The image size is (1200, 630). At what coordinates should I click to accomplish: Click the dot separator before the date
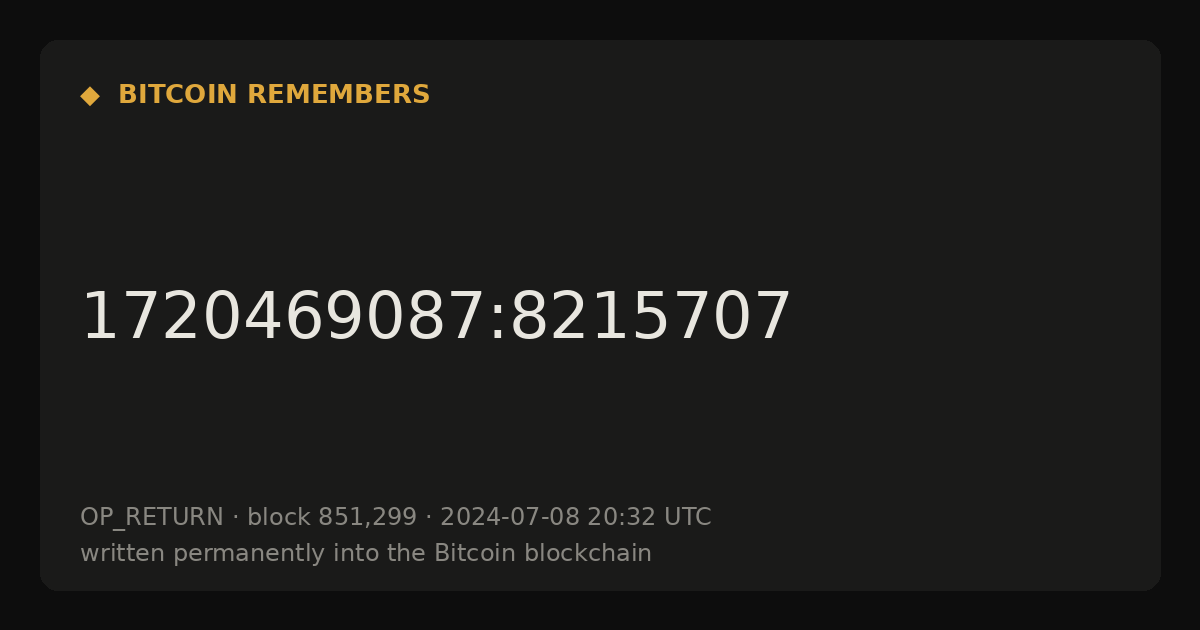[428, 518]
